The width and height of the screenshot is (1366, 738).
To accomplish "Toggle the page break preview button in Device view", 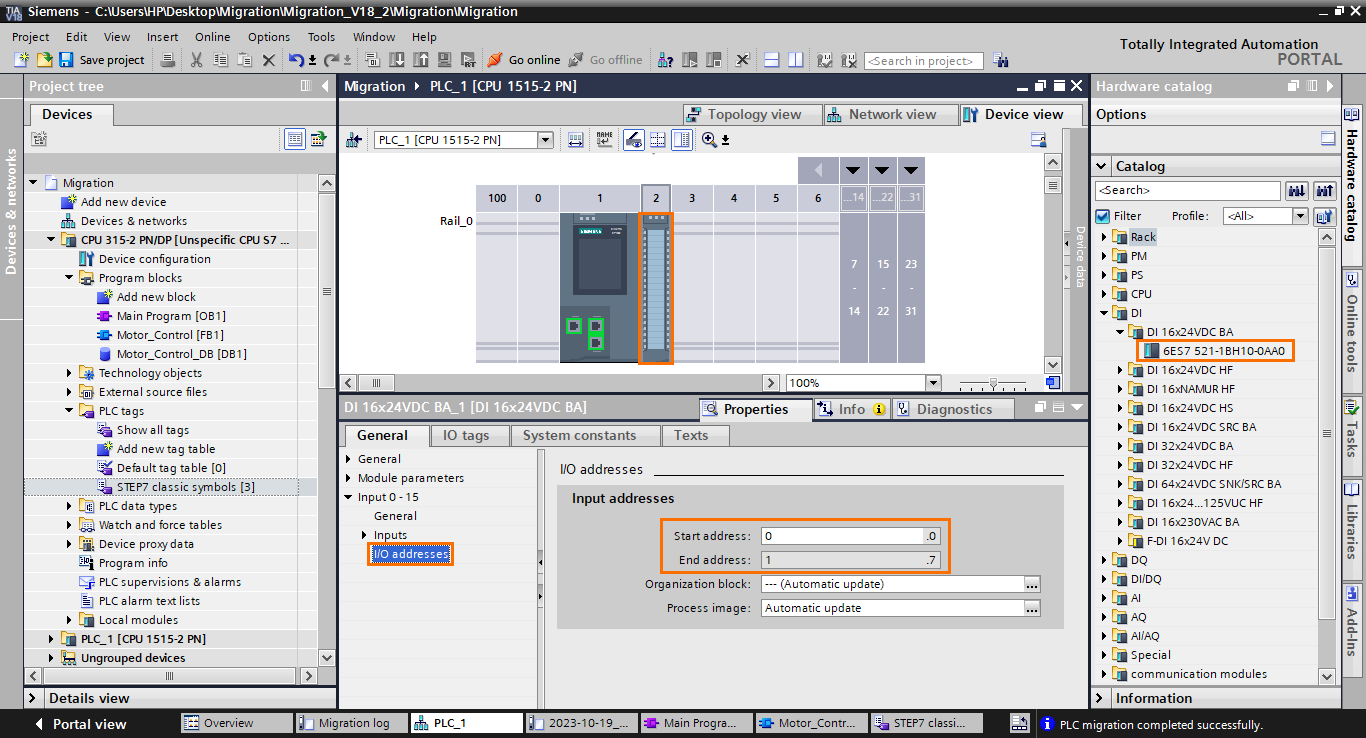I will pos(656,140).
